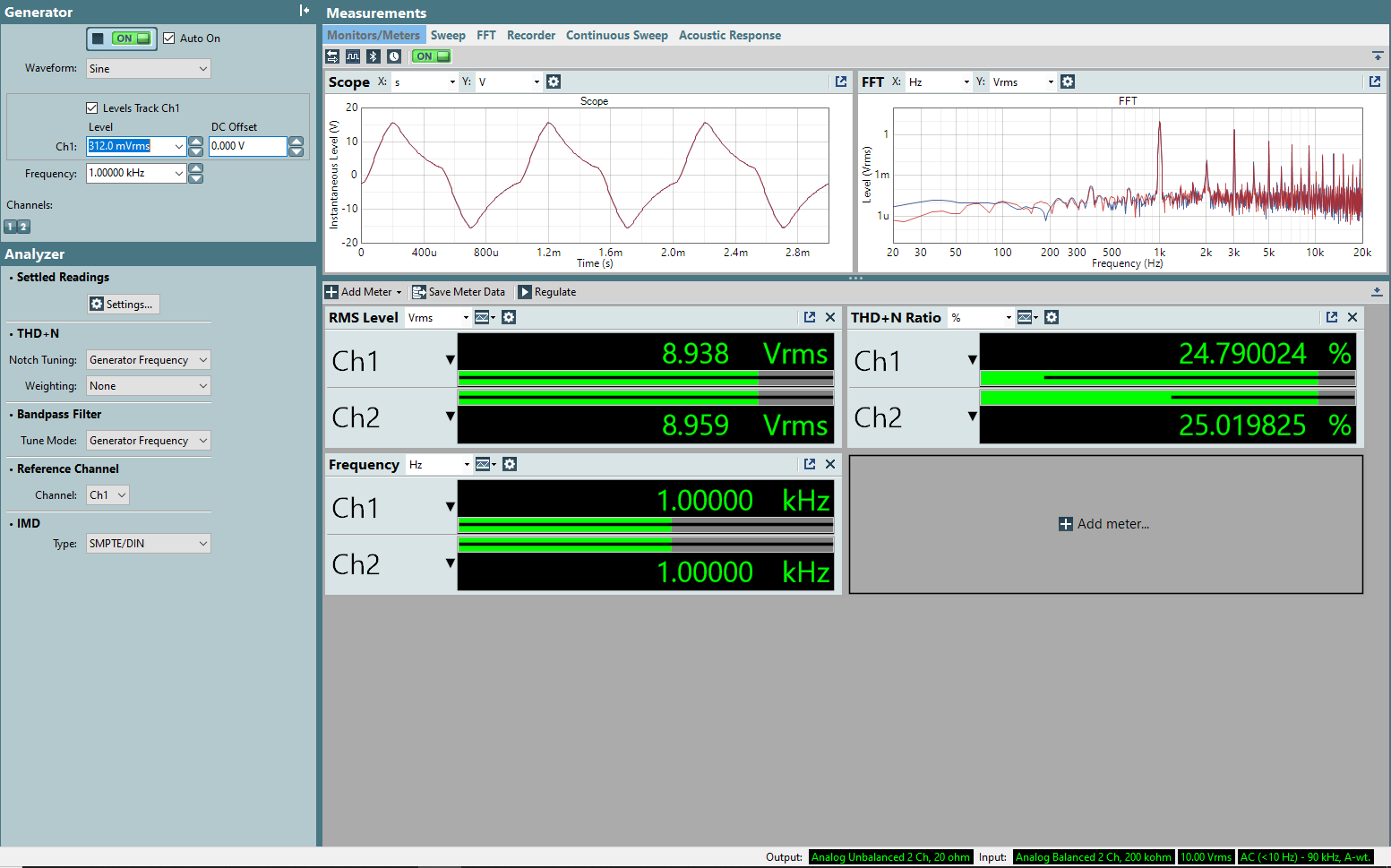Open Scope settings gear icon
This screenshot has height=868, width=1391.
pyautogui.click(x=554, y=82)
